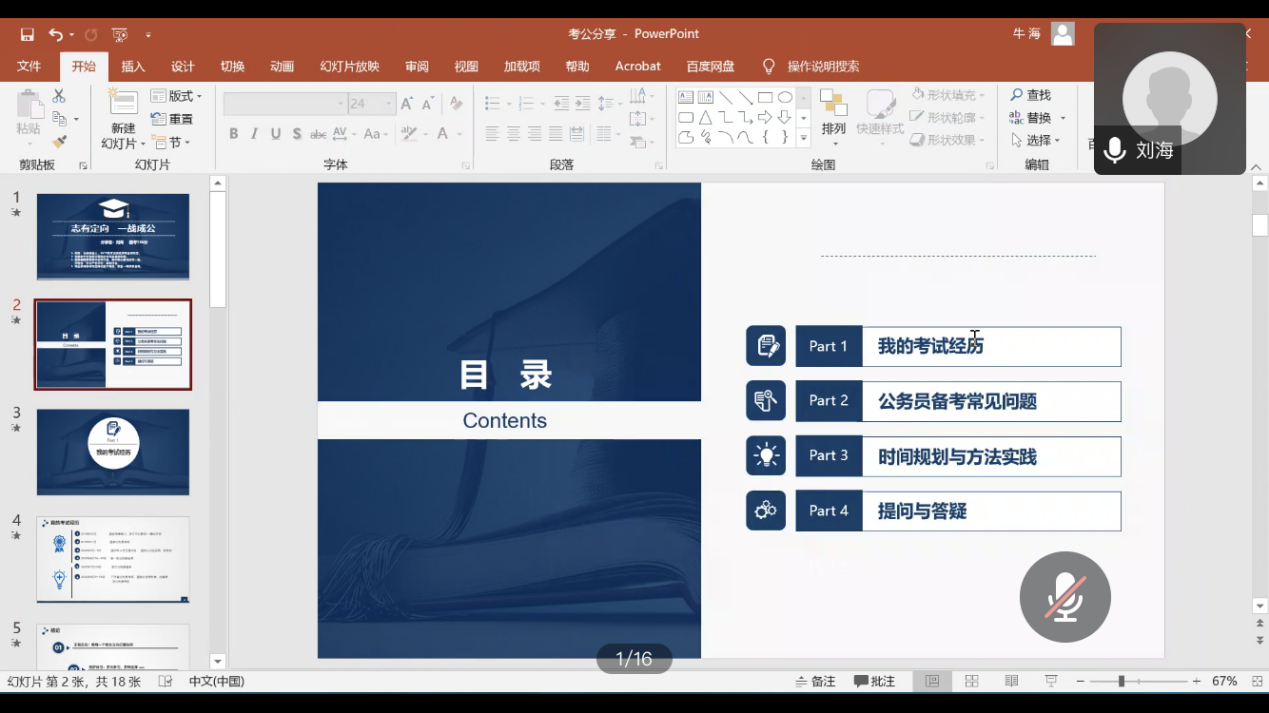Click the Save icon in quick access toolbar
This screenshot has width=1269, height=713.
(27, 35)
